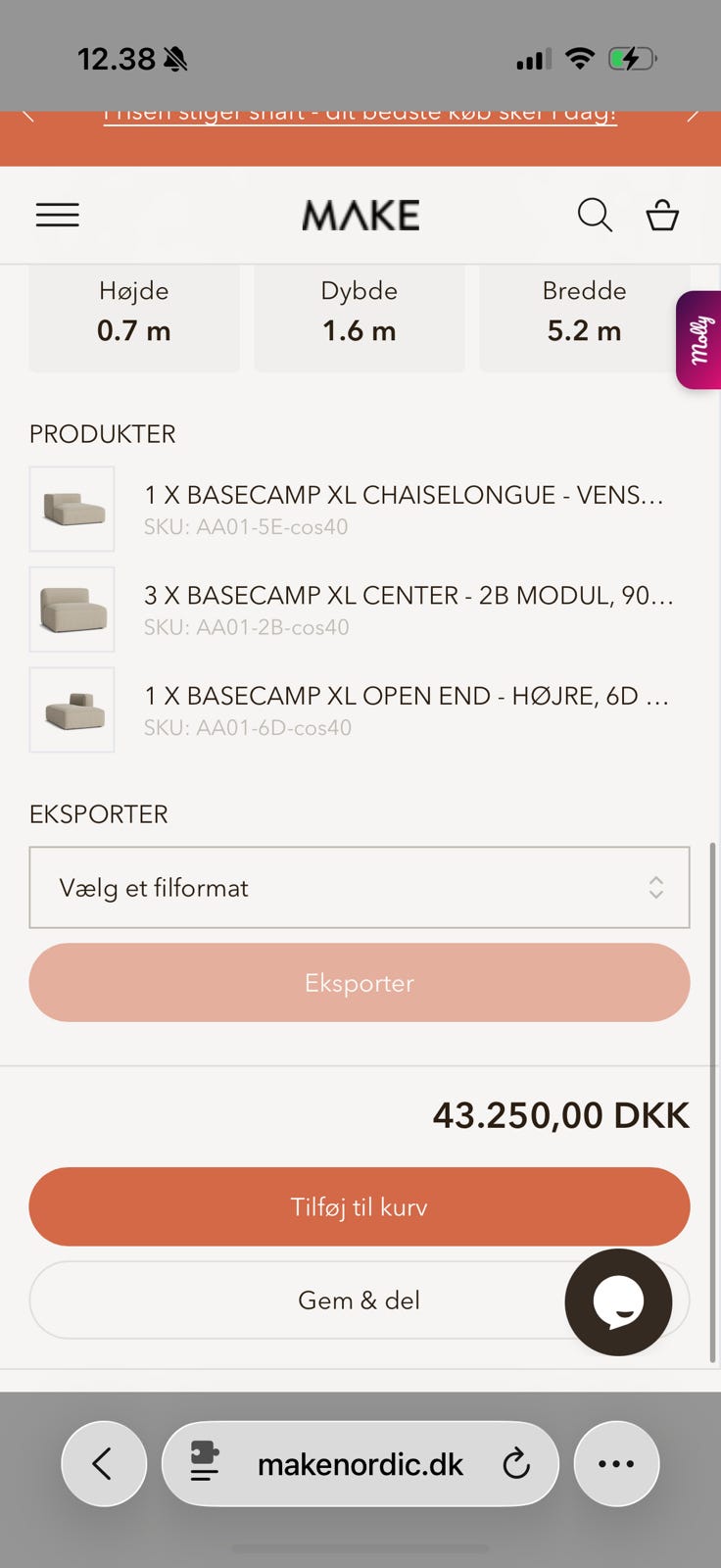
Task: Click Tilføj til kurv button
Action: (360, 1206)
